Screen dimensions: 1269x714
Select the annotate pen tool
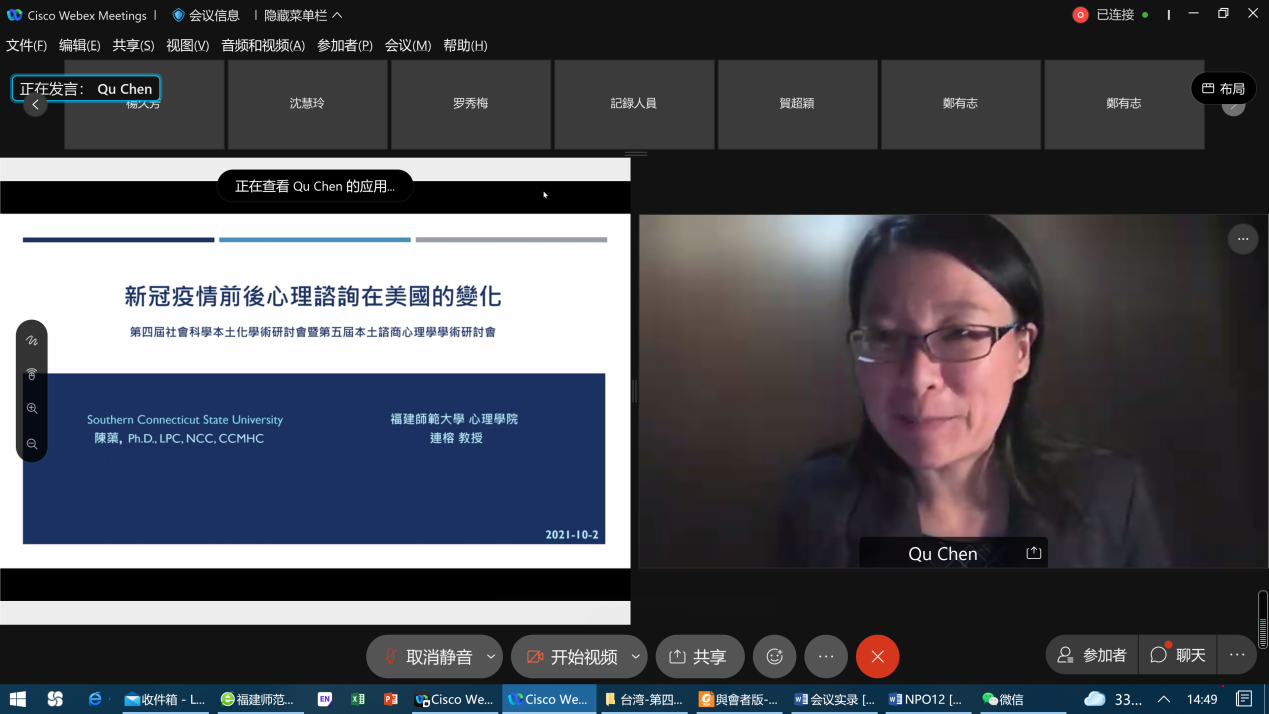[x=32, y=340]
